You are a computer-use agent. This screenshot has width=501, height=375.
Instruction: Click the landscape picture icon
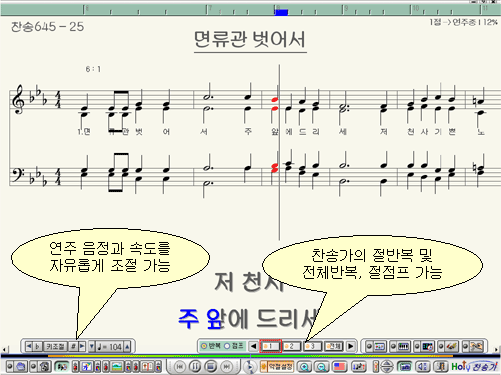tap(118, 367)
